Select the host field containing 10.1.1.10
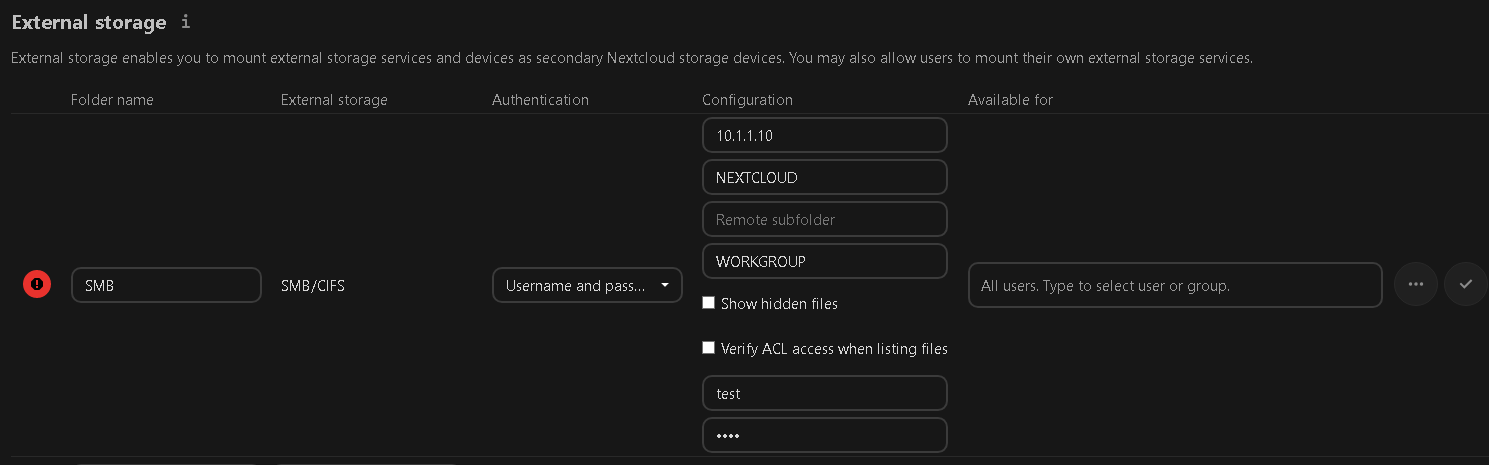The image size is (1489, 465). (824, 135)
